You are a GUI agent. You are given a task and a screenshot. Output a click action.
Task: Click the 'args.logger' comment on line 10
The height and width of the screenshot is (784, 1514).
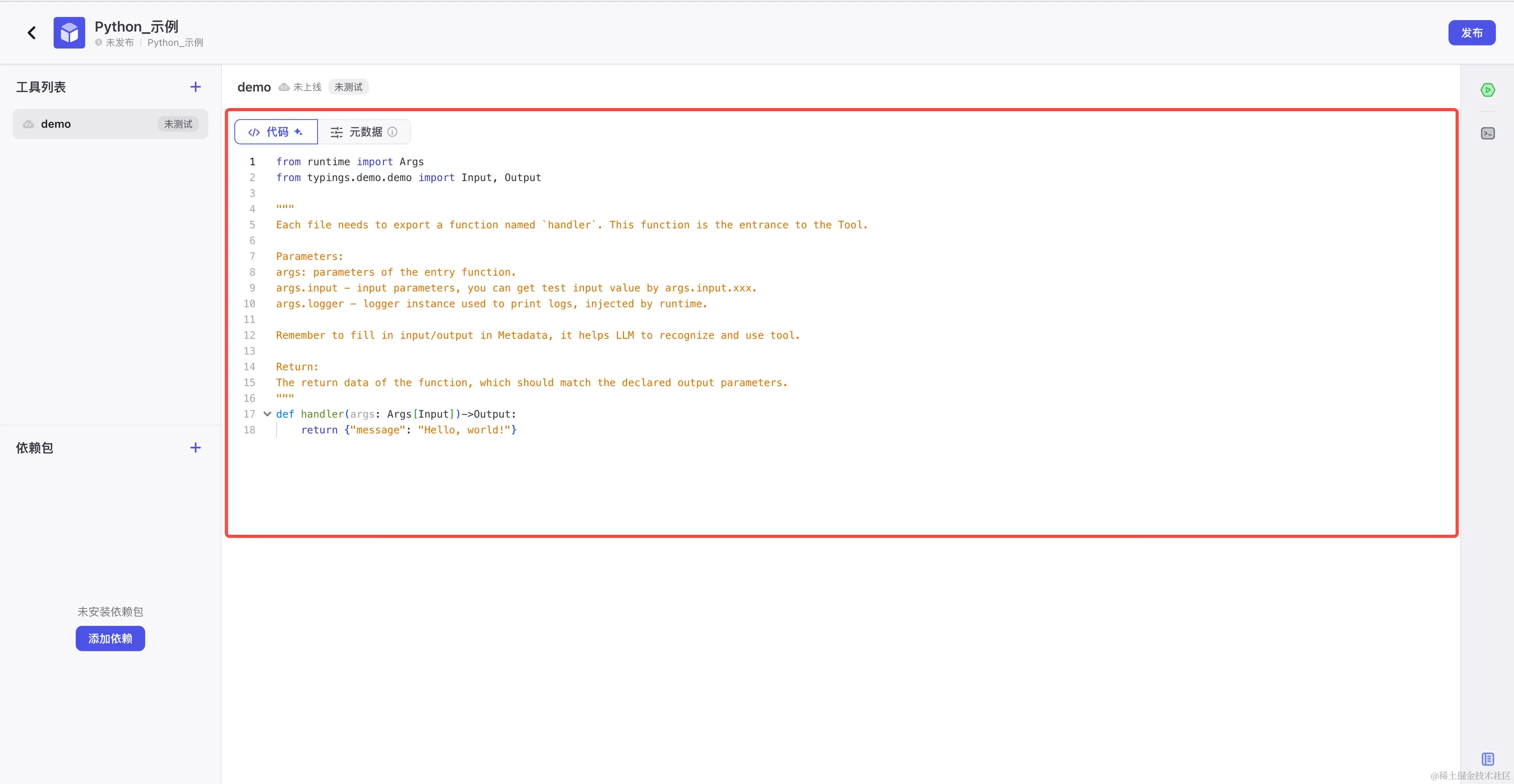[x=492, y=304]
